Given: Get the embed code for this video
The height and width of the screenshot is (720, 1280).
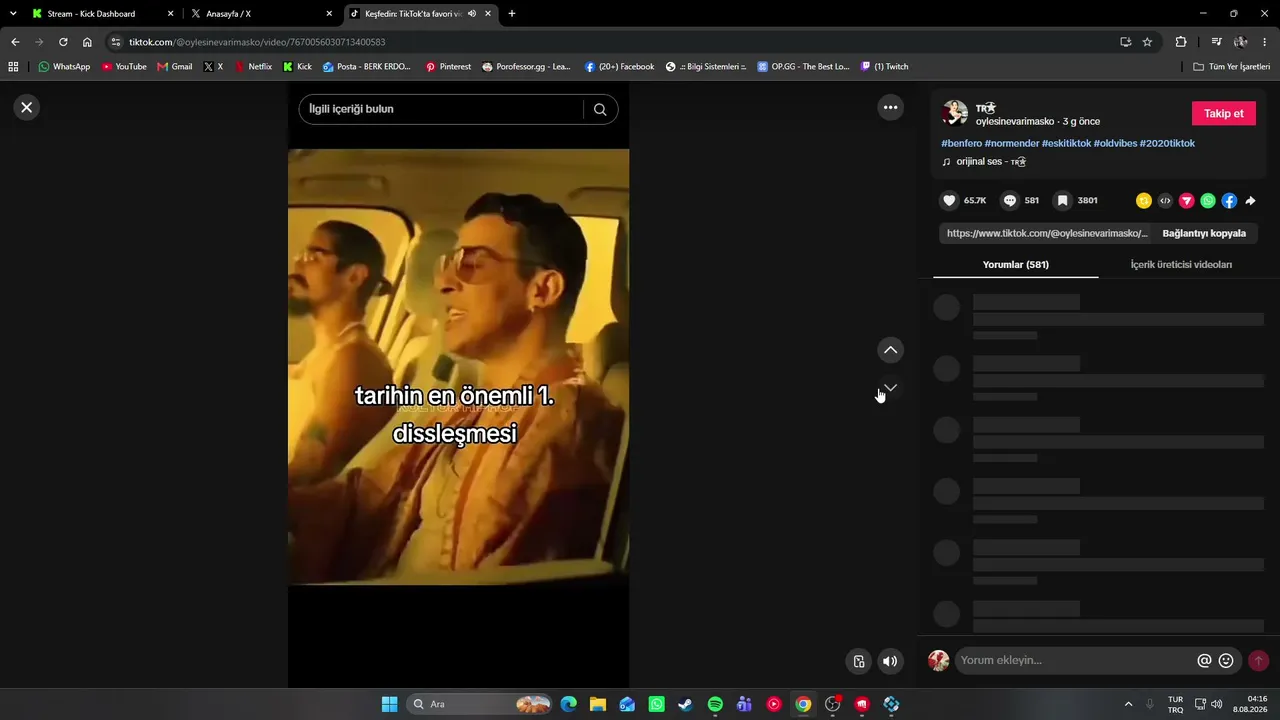Looking at the screenshot, I should 1165,200.
